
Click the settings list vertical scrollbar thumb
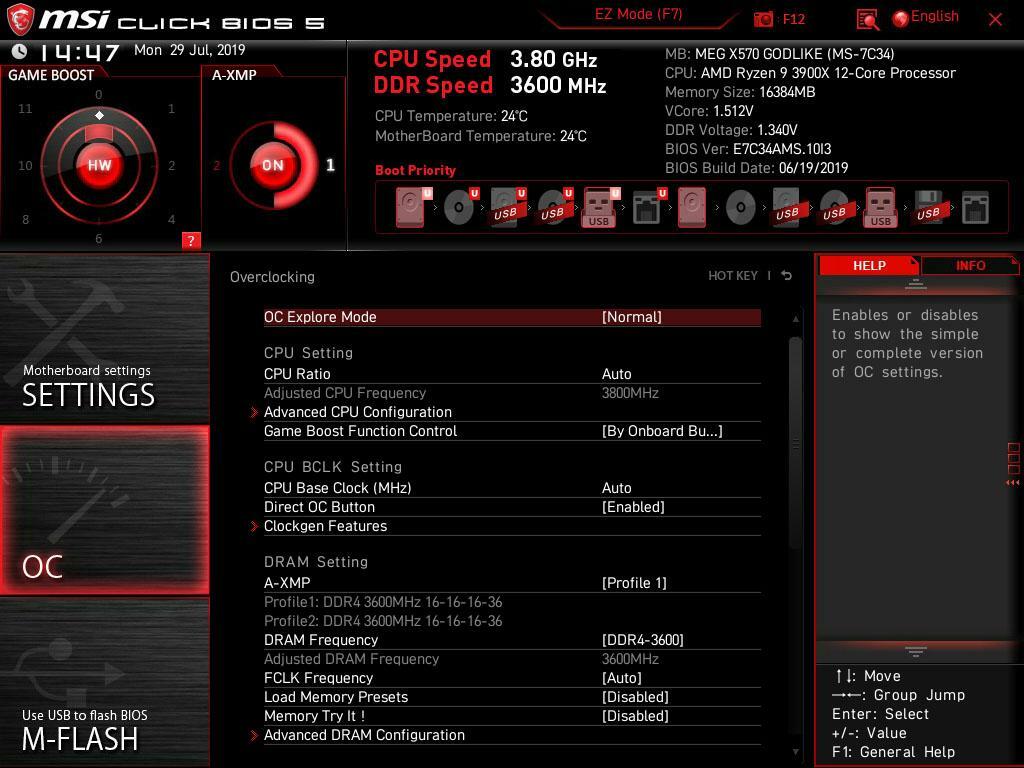(795, 444)
